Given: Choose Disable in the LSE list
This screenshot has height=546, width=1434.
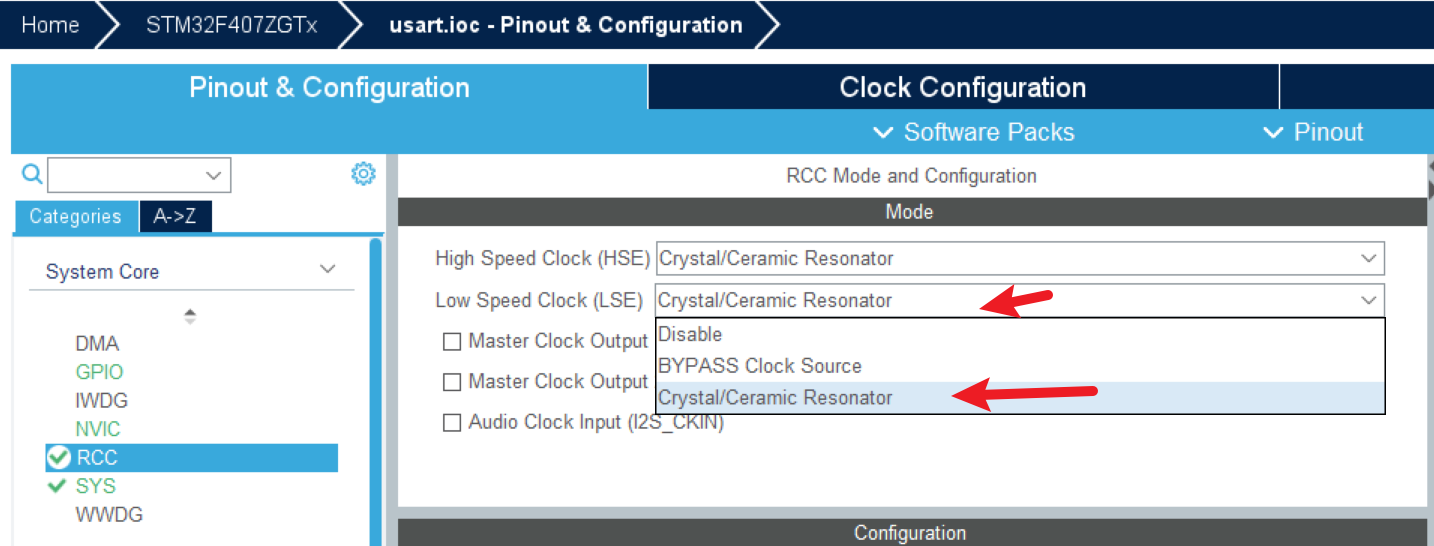Looking at the screenshot, I should (x=690, y=334).
